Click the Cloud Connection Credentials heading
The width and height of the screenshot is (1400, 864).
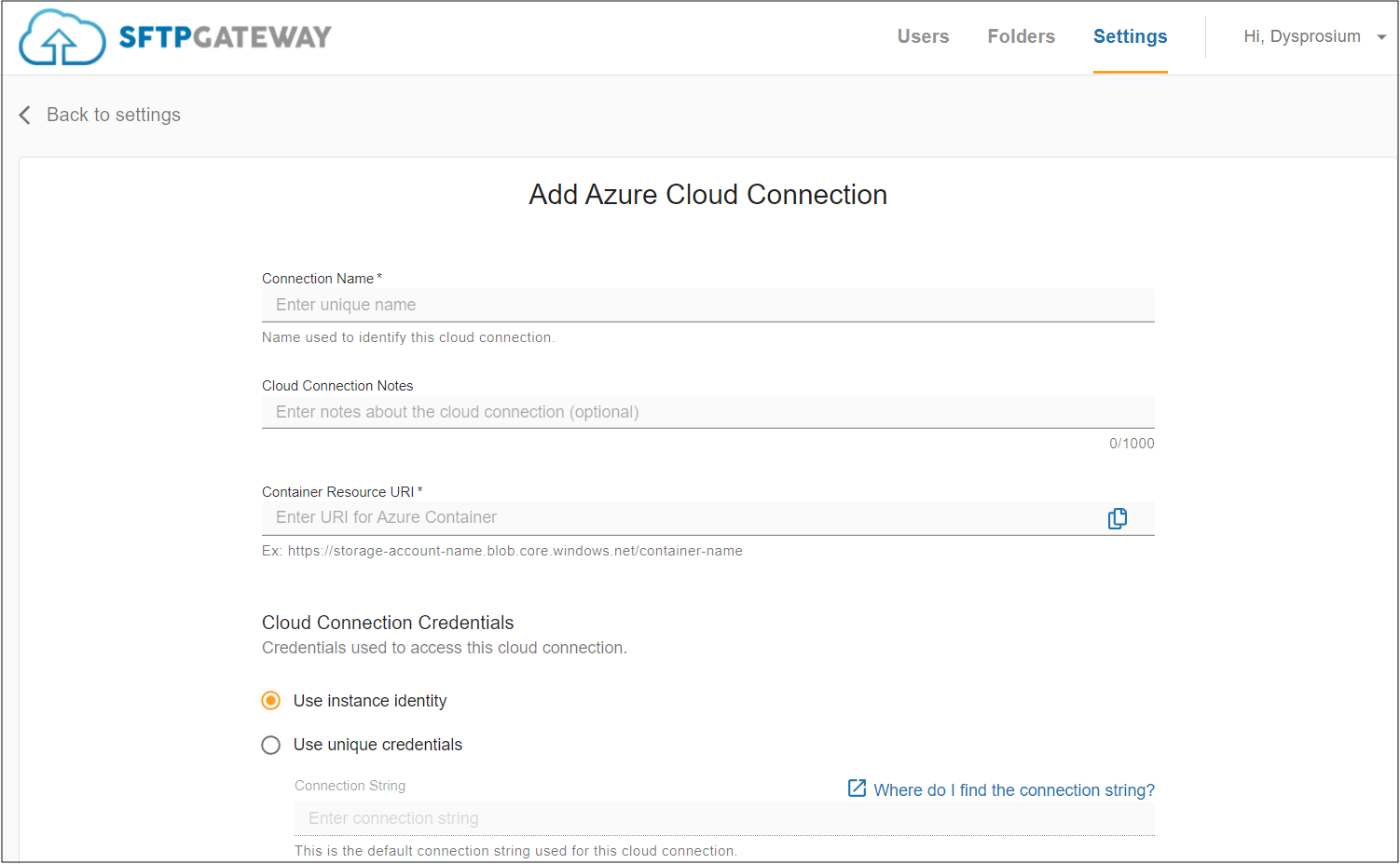click(388, 623)
